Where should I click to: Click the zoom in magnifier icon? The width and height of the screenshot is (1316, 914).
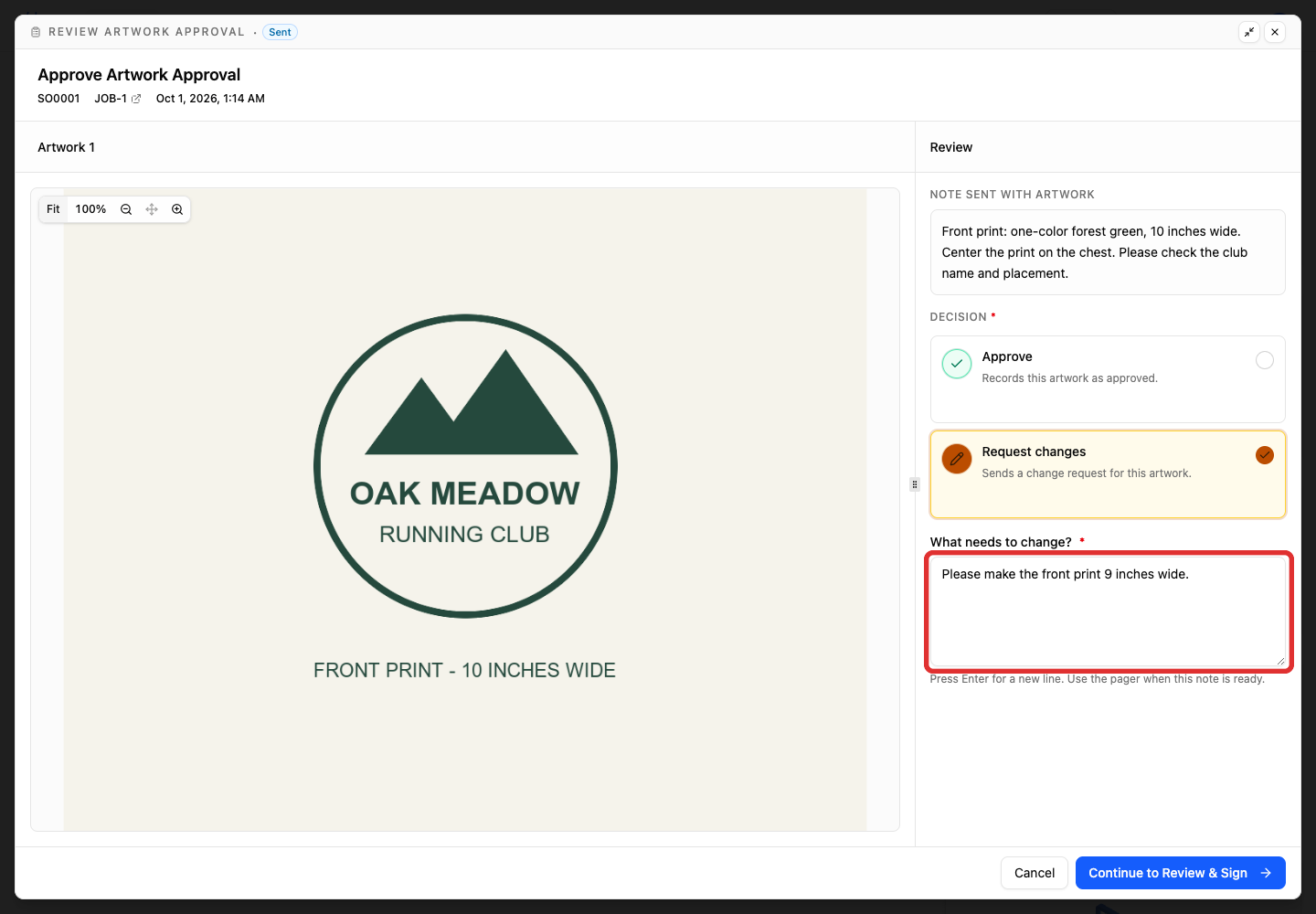point(177,209)
